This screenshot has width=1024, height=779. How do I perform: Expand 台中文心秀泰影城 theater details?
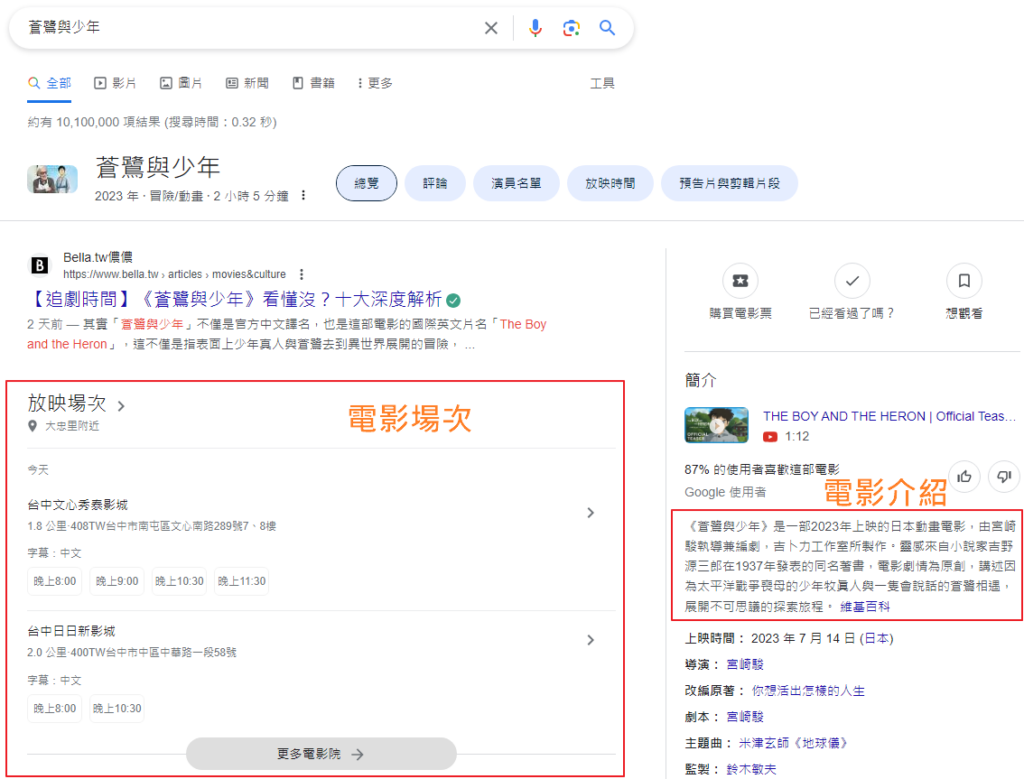590,513
